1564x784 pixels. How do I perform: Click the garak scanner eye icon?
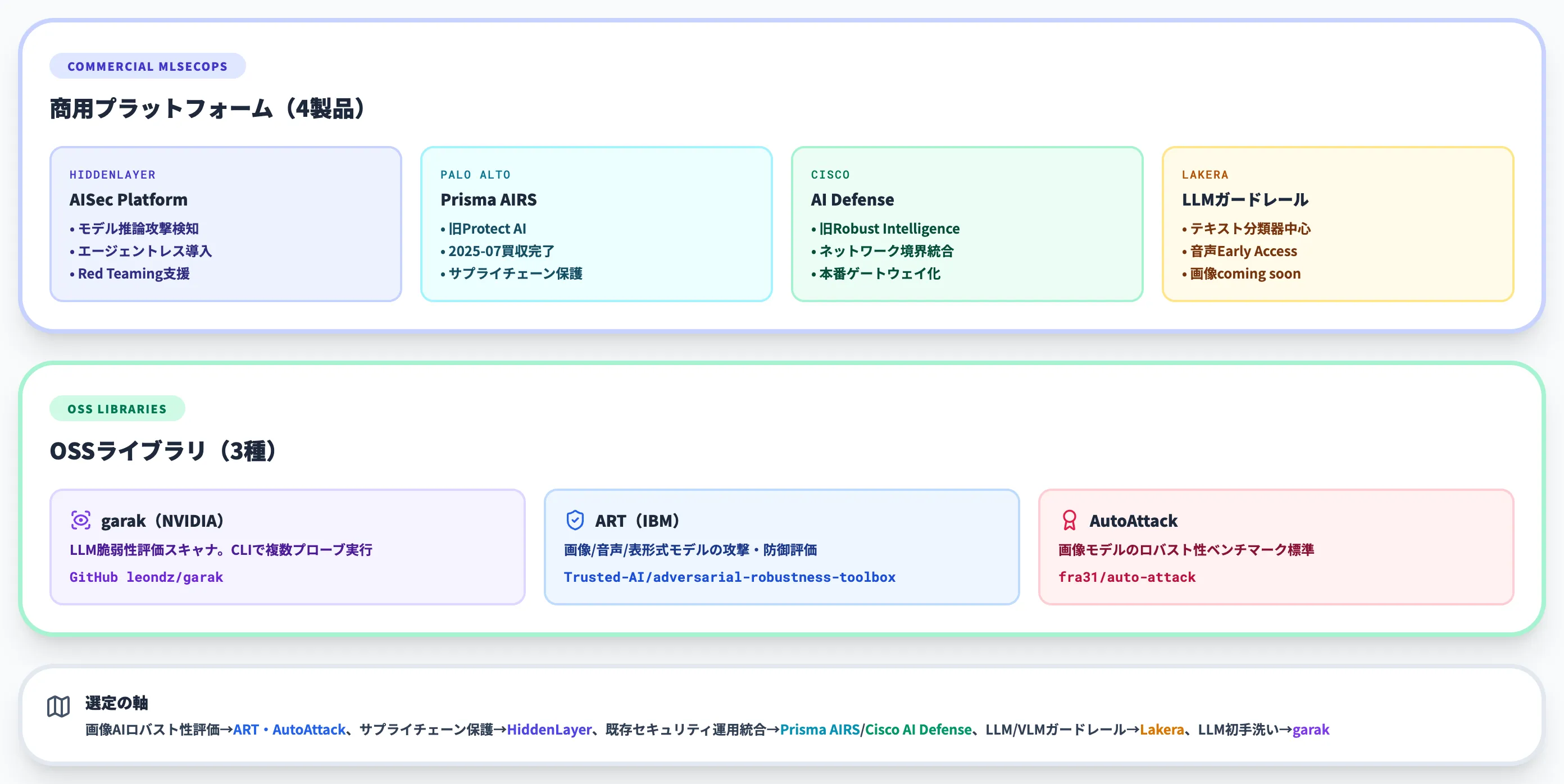81,520
